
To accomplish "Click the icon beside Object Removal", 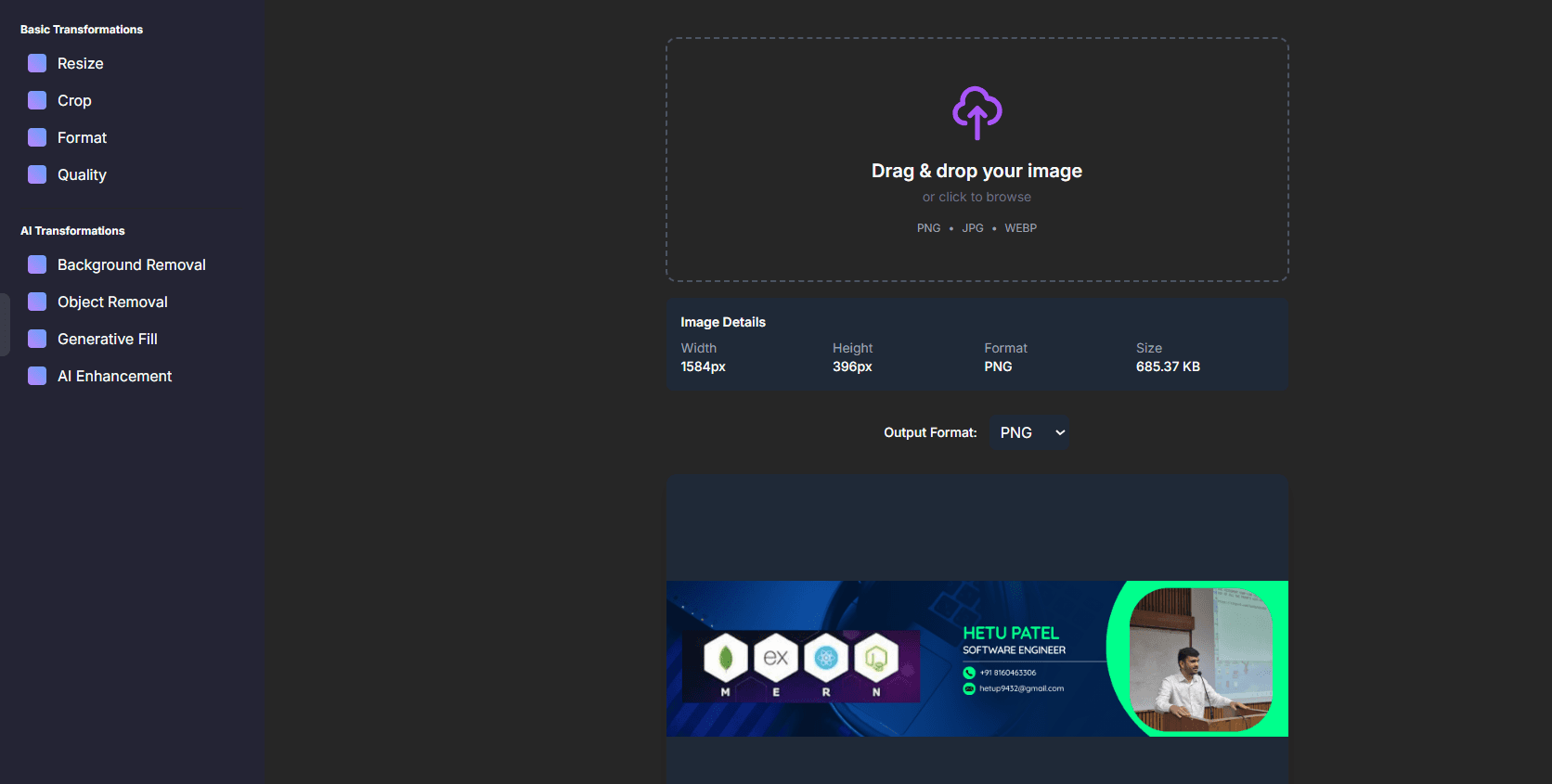I will (x=37, y=302).
